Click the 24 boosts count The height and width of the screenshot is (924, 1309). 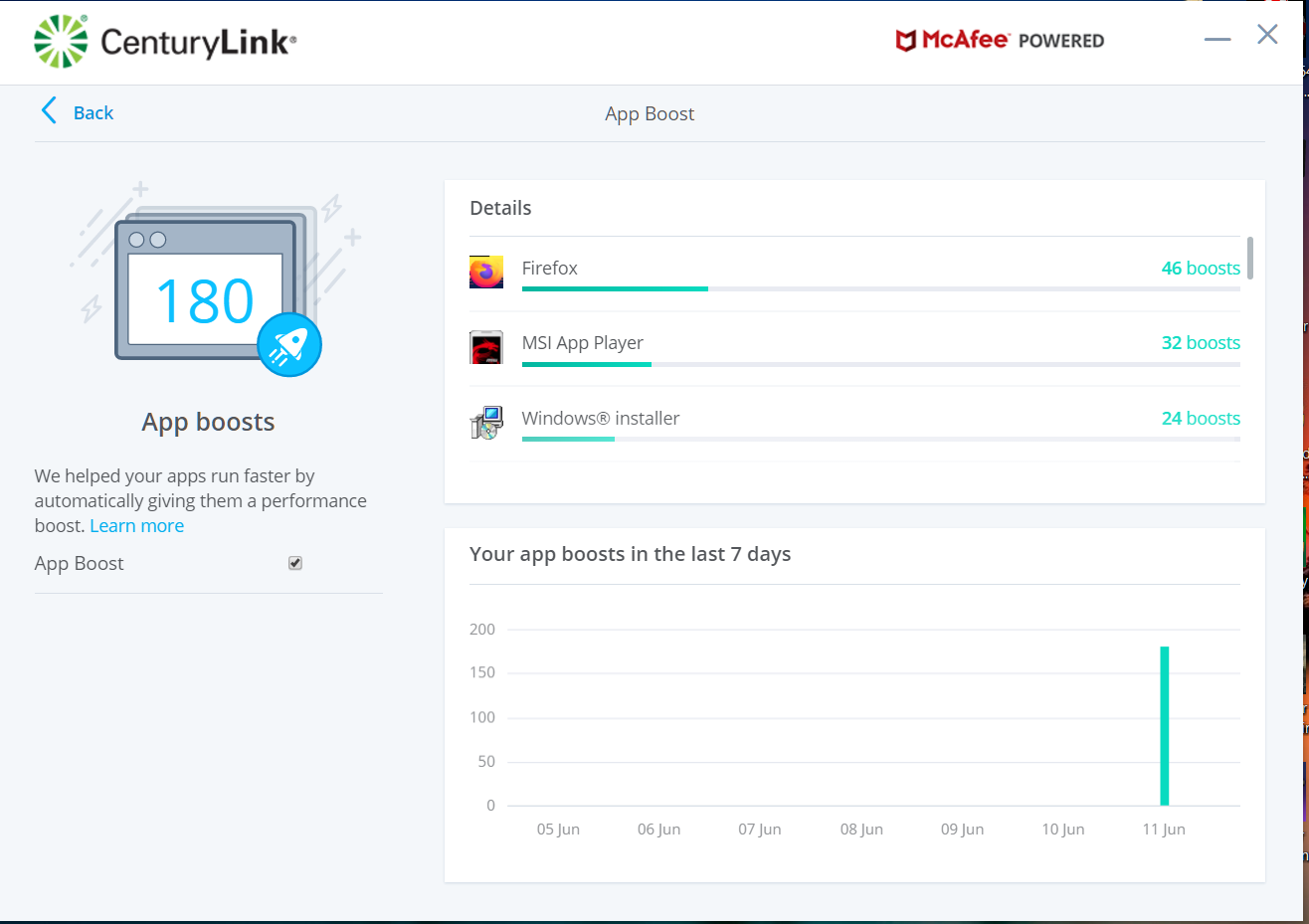(x=1201, y=418)
